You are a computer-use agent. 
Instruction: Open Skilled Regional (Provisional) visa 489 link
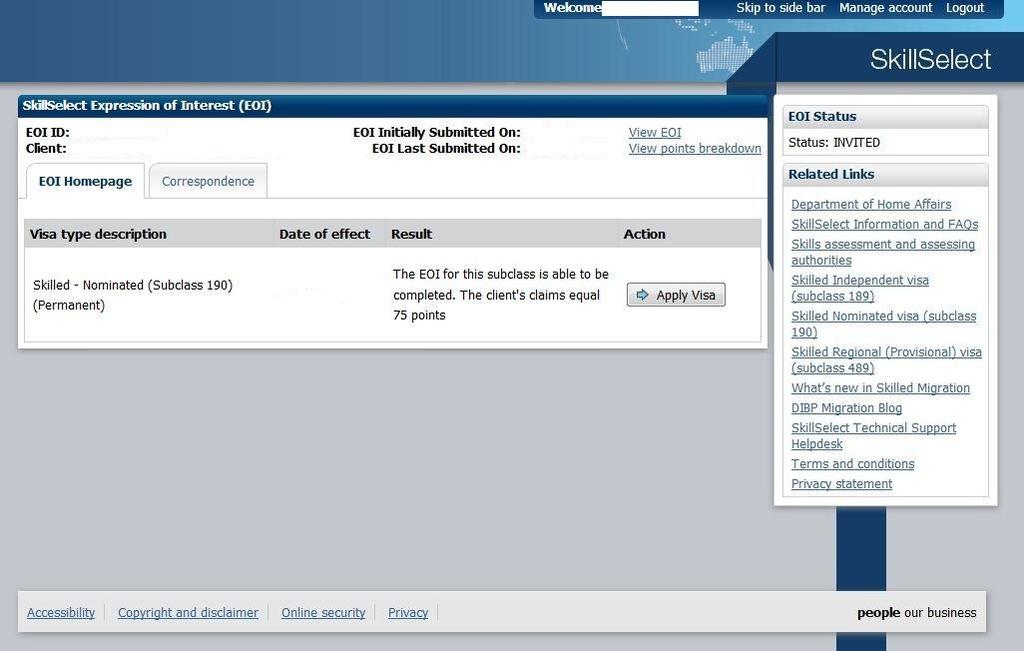(886, 352)
